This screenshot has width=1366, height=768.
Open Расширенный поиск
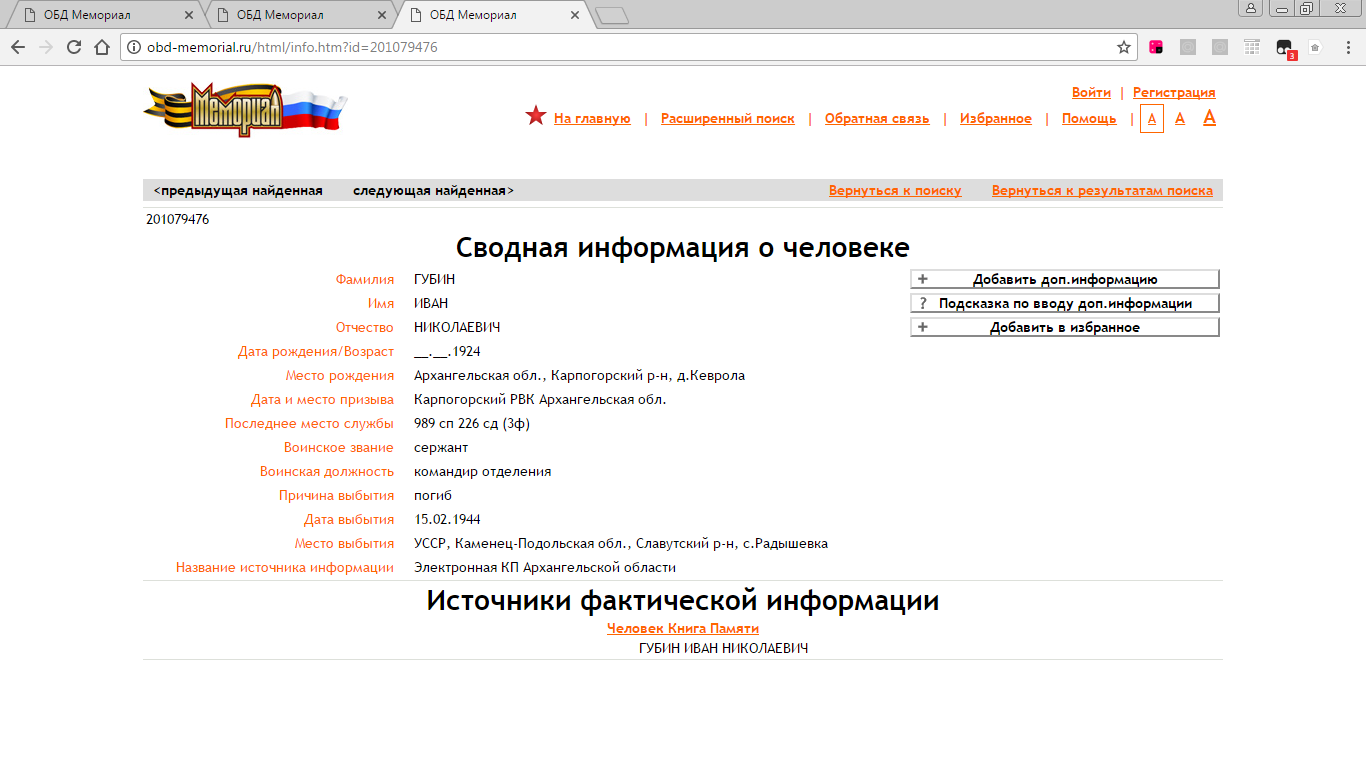click(728, 118)
